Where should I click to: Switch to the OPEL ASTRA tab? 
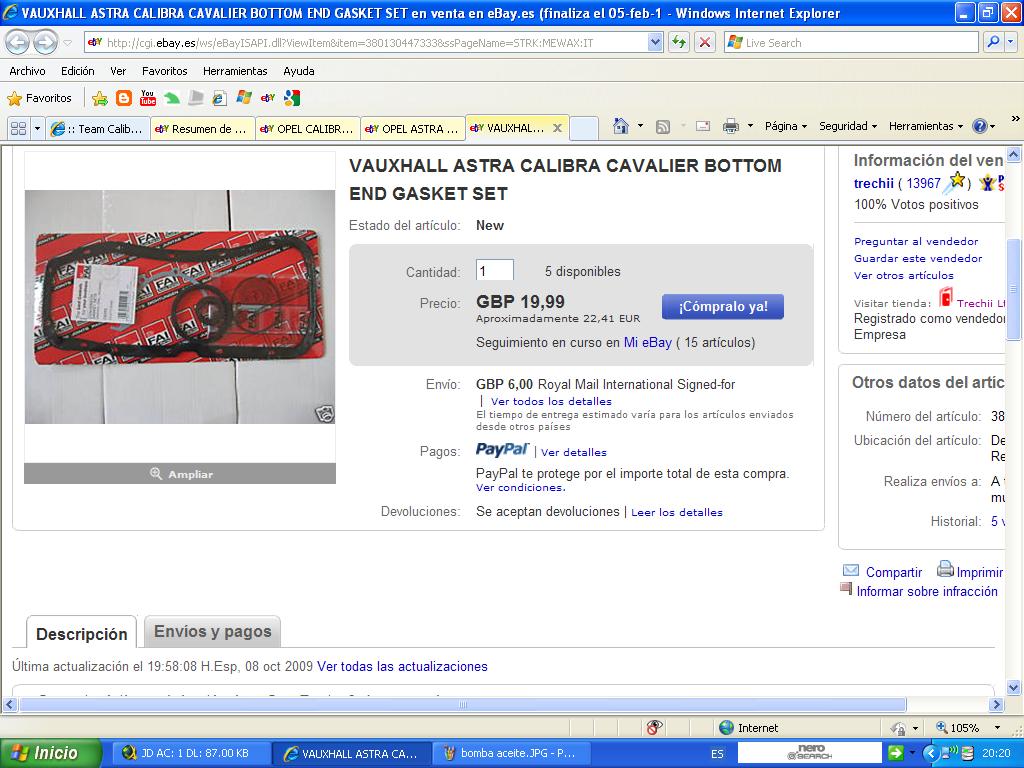[x=413, y=129]
